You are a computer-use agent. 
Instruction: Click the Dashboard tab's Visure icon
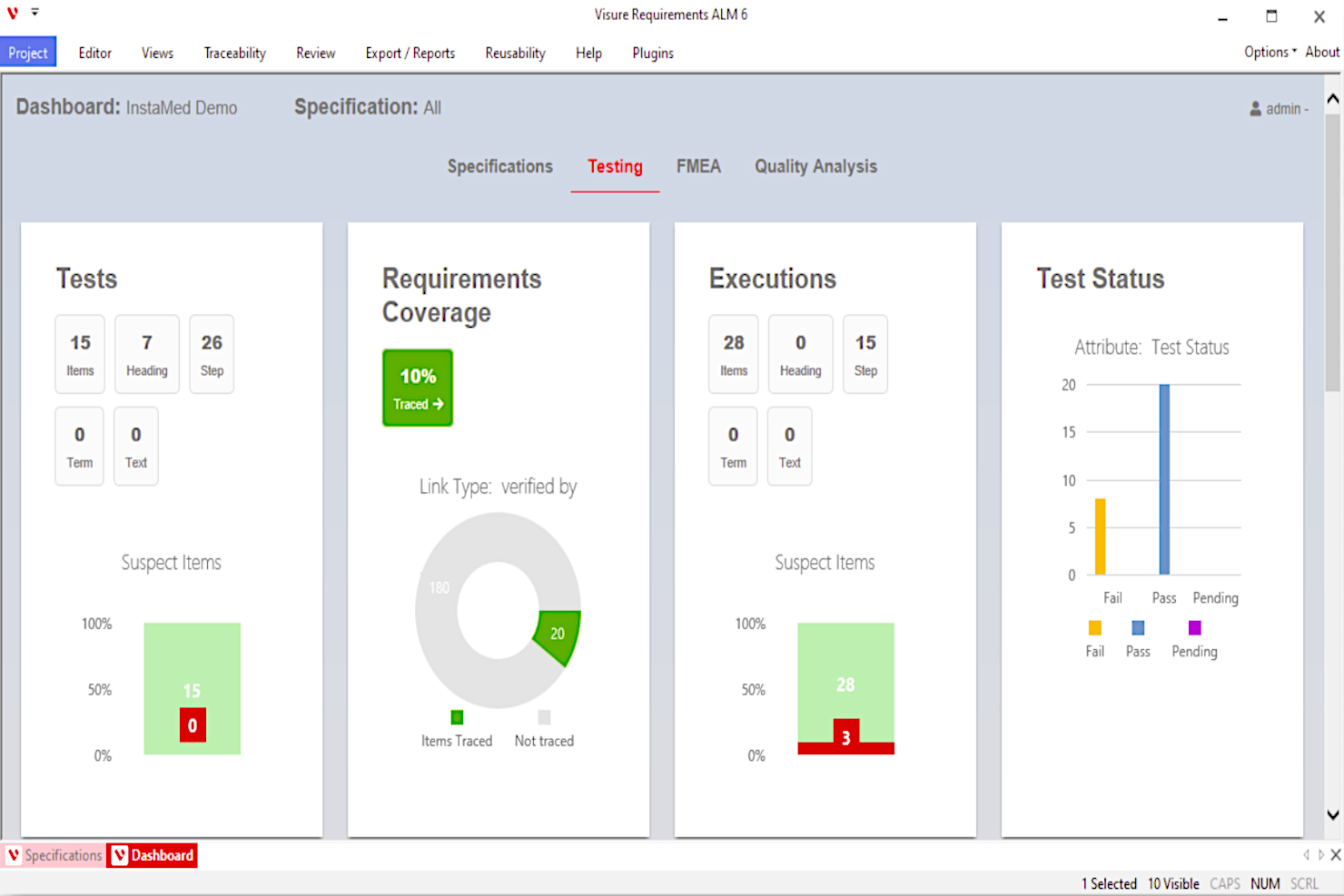point(120,855)
